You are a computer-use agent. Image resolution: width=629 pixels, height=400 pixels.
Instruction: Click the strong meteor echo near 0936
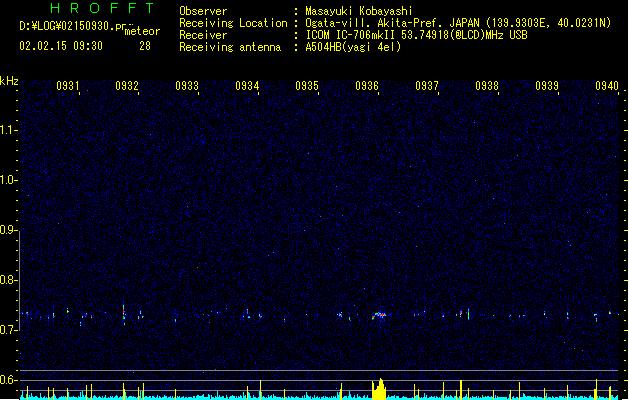click(379, 315)
